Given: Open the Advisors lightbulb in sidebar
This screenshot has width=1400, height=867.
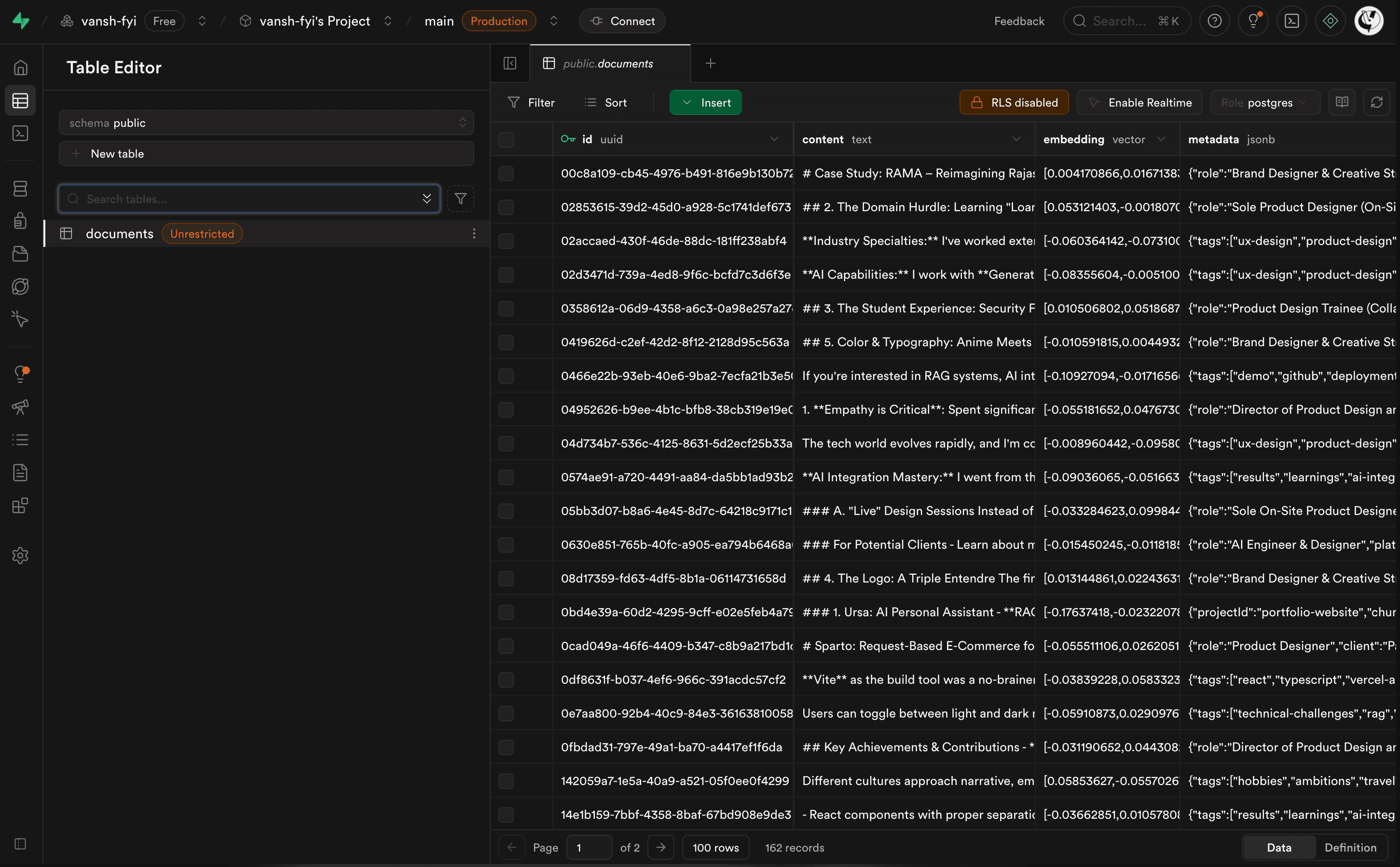Looking at the screenshot, I should coord(20,374).
